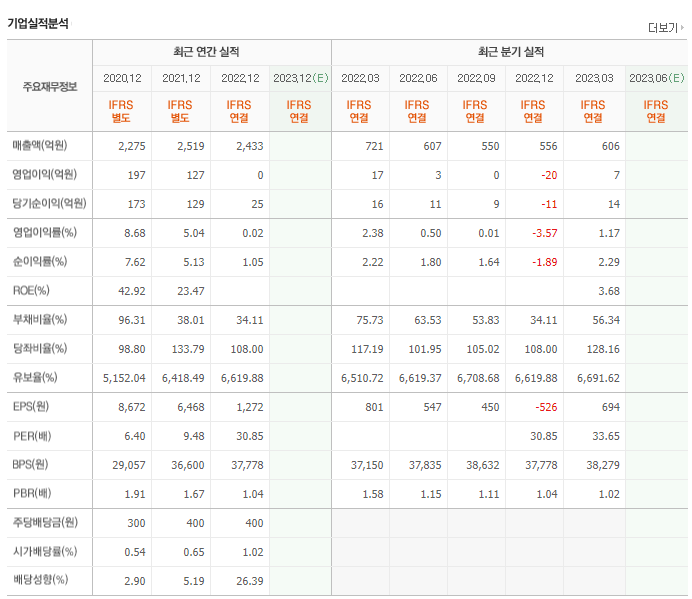Screen dimensions: 692x599
Task: Click the 2,433 revenue value
Action: click(x=250, y=146)
